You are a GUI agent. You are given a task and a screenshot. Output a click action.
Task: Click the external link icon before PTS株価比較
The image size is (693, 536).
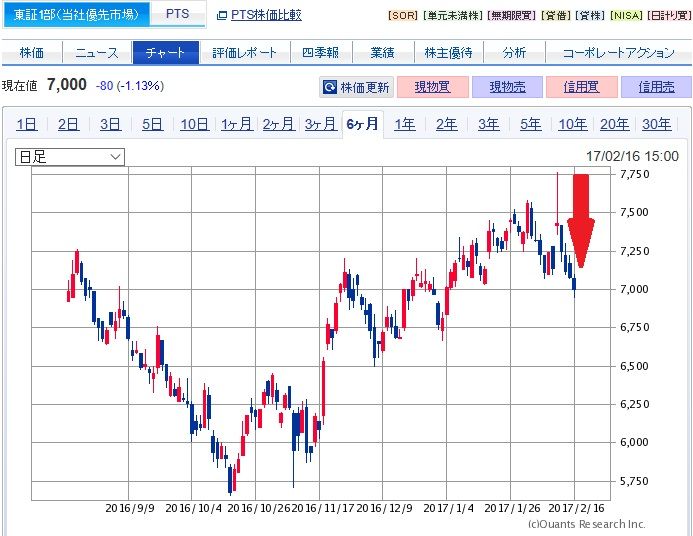coord(222,16)
